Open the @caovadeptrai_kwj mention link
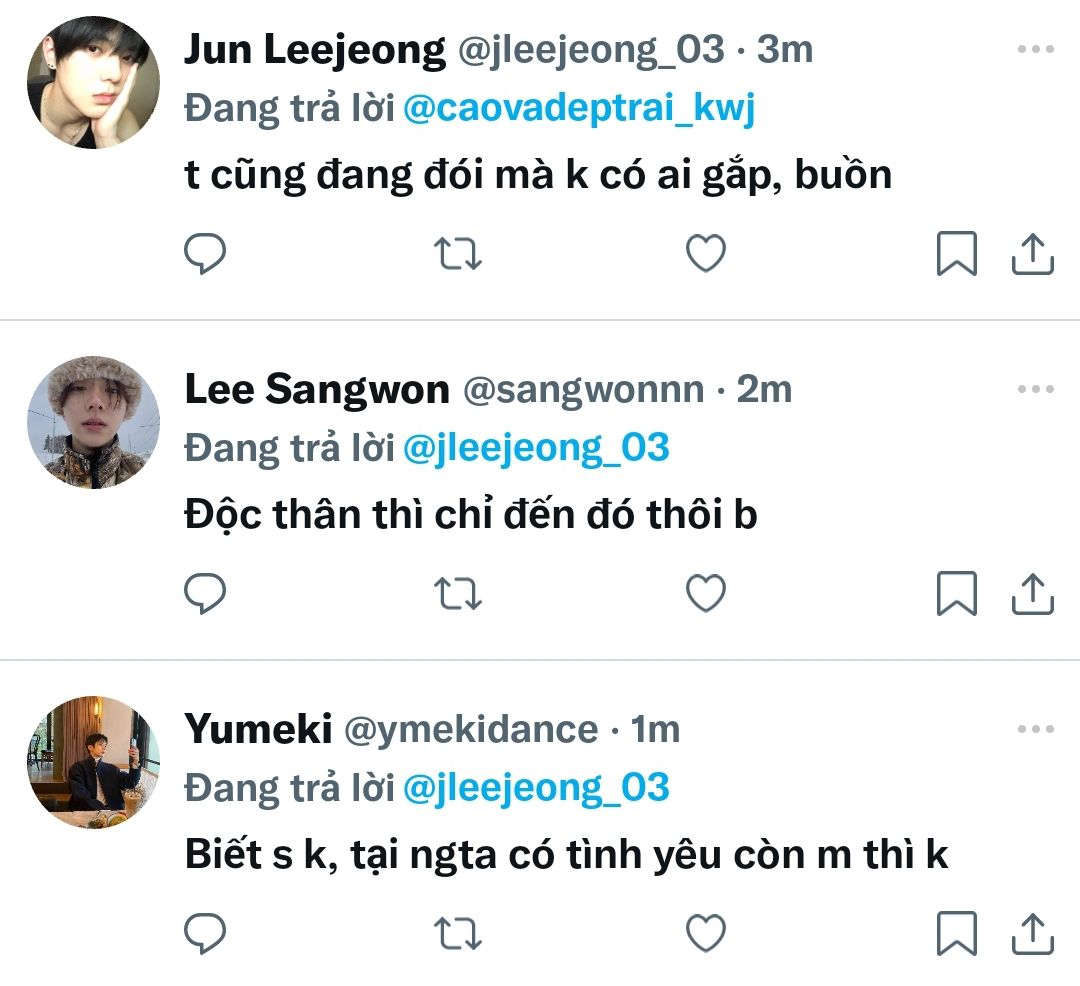Viewport: 1080px width, 986px height. (x=579, y=108)
